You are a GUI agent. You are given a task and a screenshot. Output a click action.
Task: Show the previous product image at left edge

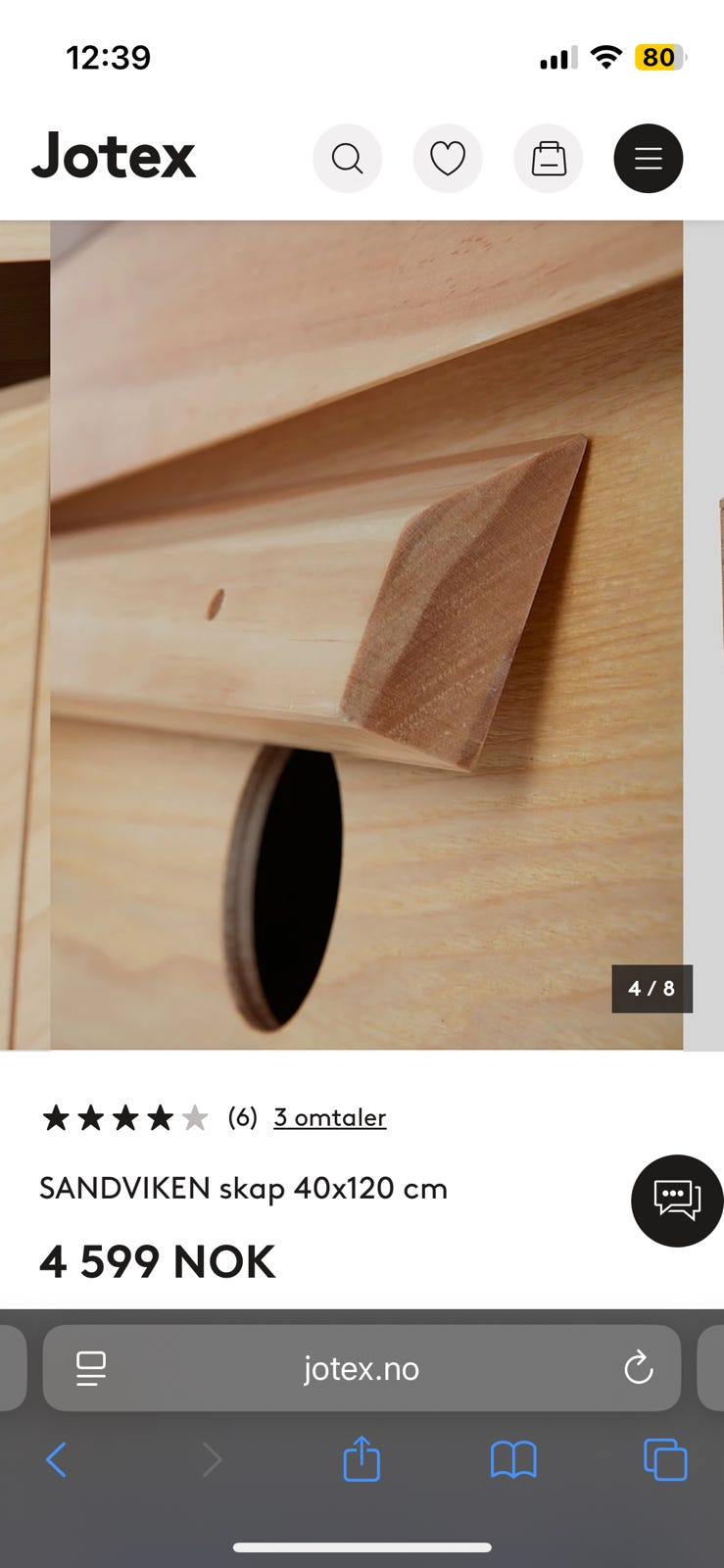point(24,635)
